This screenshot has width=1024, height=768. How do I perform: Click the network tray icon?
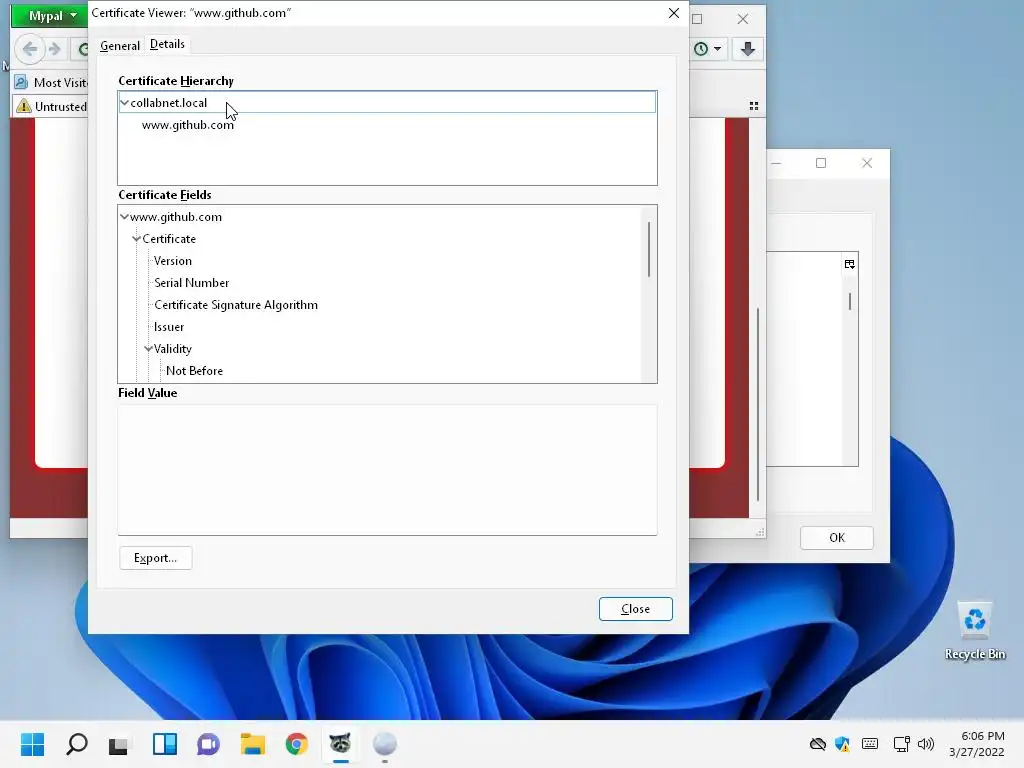(901, 744)
